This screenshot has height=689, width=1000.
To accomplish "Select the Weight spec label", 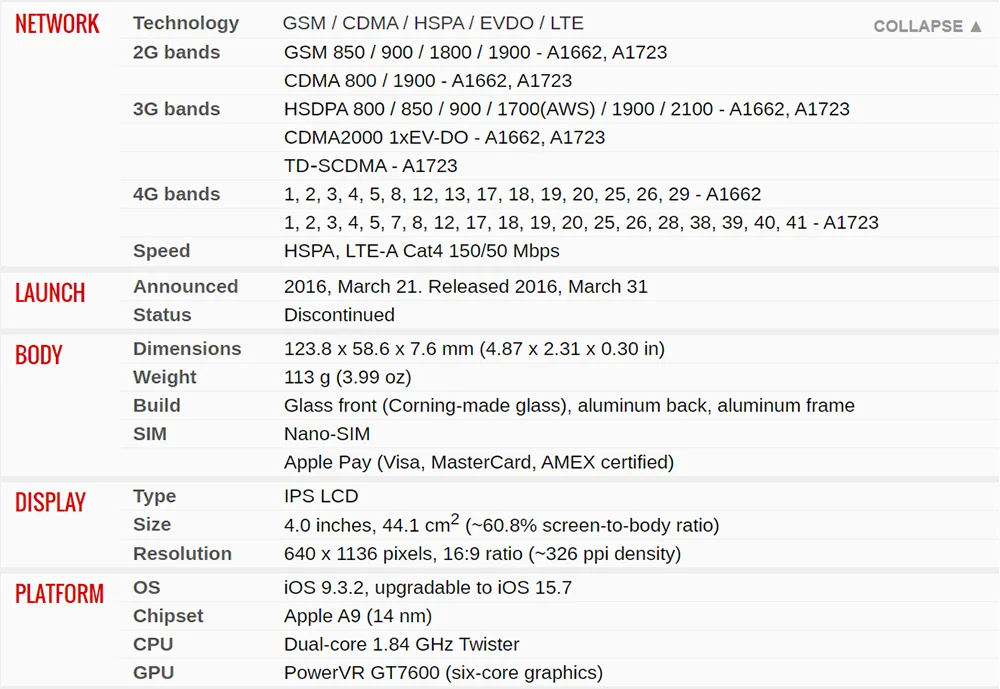I will coord(165,377).
